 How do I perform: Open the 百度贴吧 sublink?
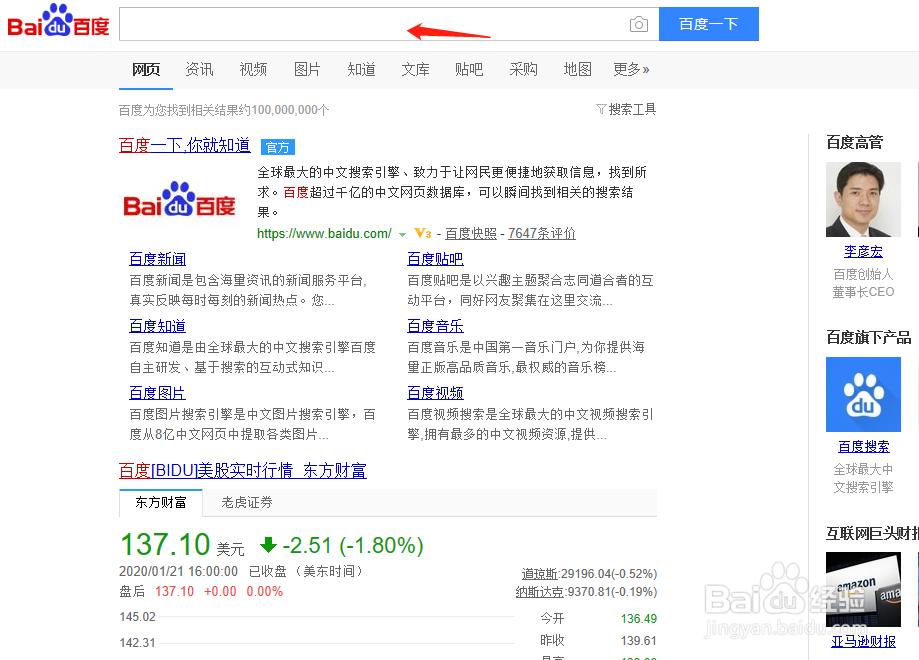(x=435, y=258)
